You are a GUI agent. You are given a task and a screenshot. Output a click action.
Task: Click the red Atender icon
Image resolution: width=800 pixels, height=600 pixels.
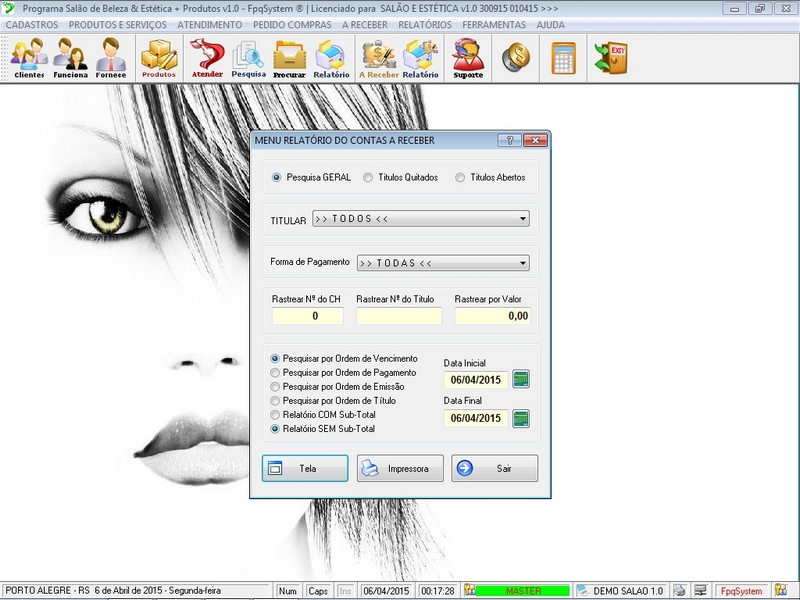pos(207,58)
